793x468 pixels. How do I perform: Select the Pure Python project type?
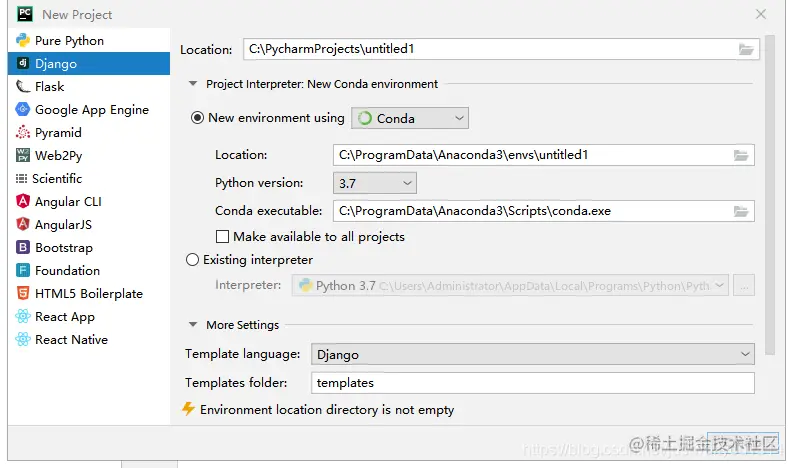pos(89,40)
